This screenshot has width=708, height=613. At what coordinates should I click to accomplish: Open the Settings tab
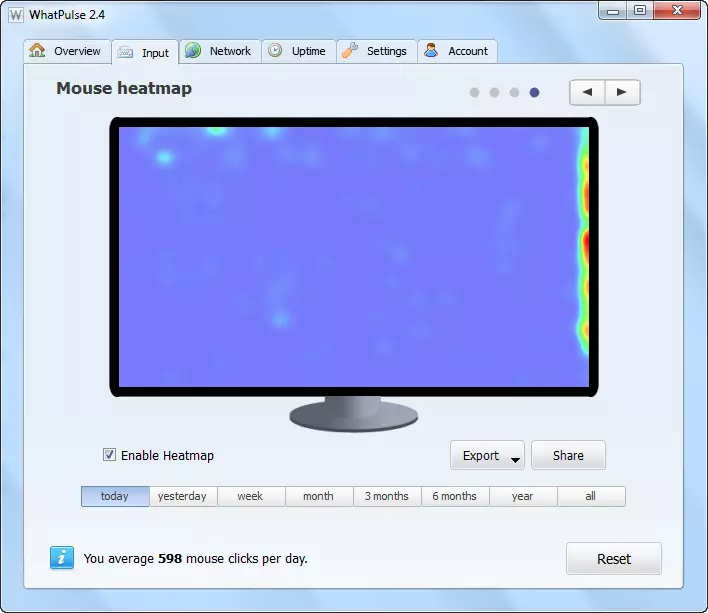pos(377,51)
